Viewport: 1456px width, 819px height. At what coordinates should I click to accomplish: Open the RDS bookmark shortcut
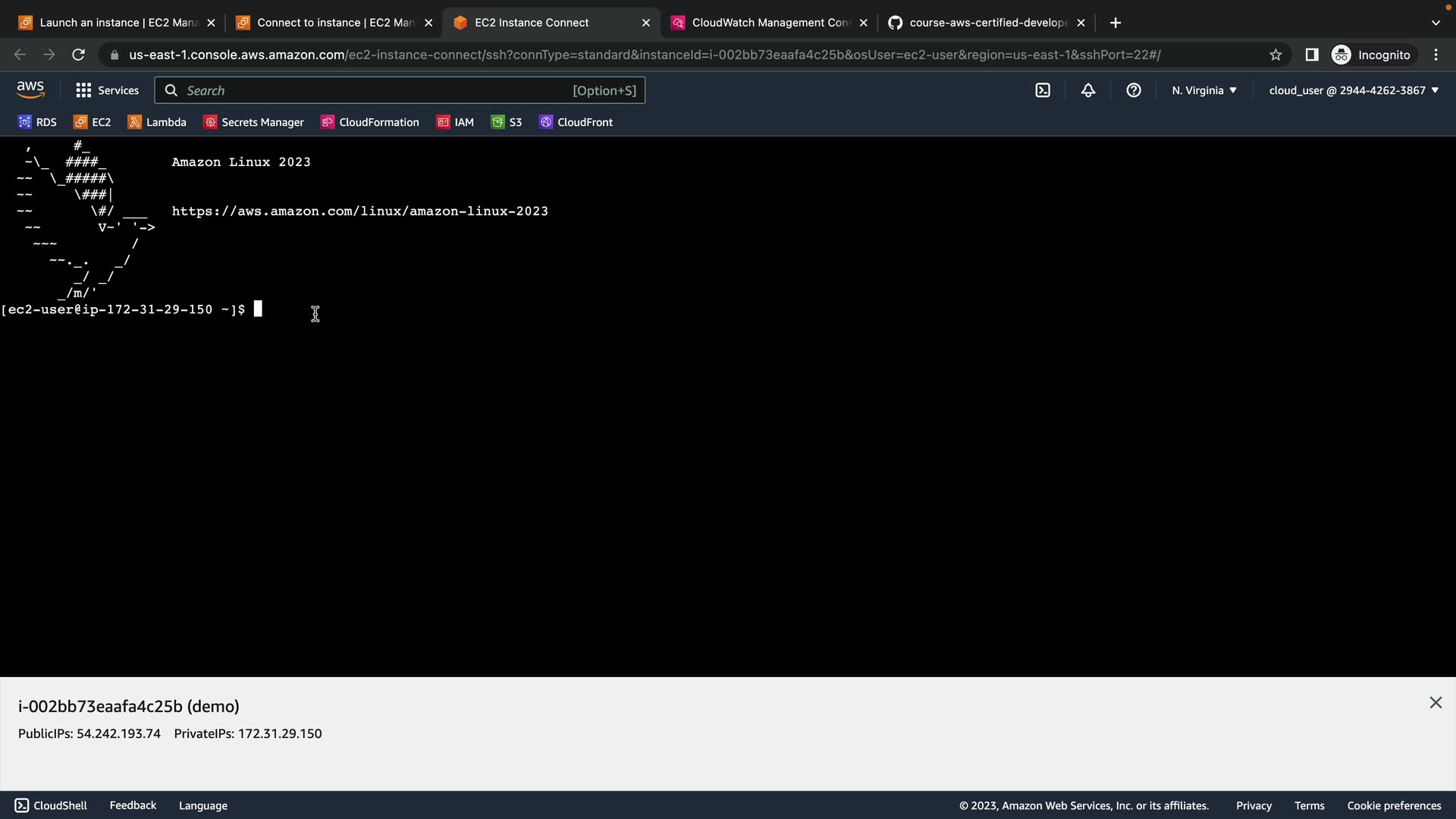point(37,122)
